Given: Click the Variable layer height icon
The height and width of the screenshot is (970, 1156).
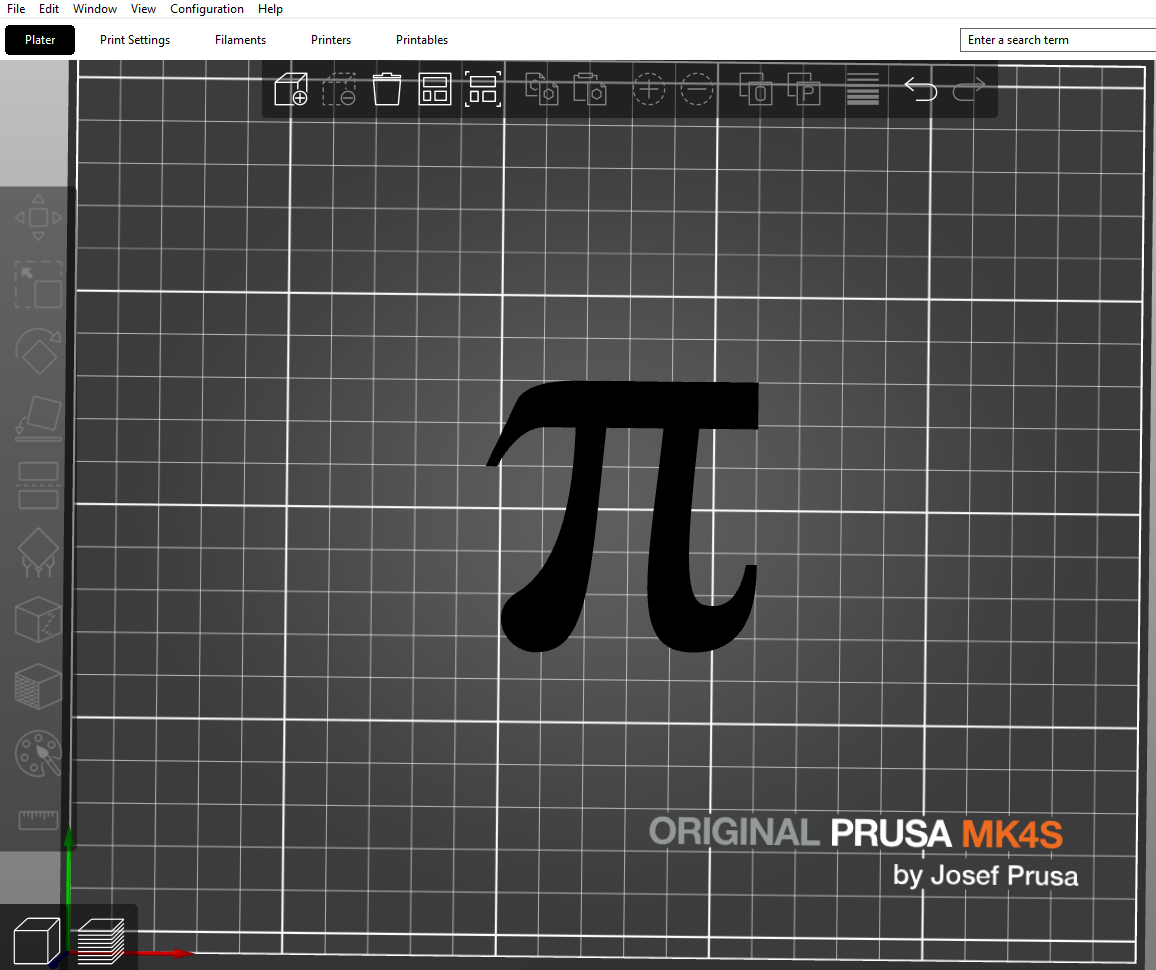Looking at the screenshot, I should (x=863, y=89).
